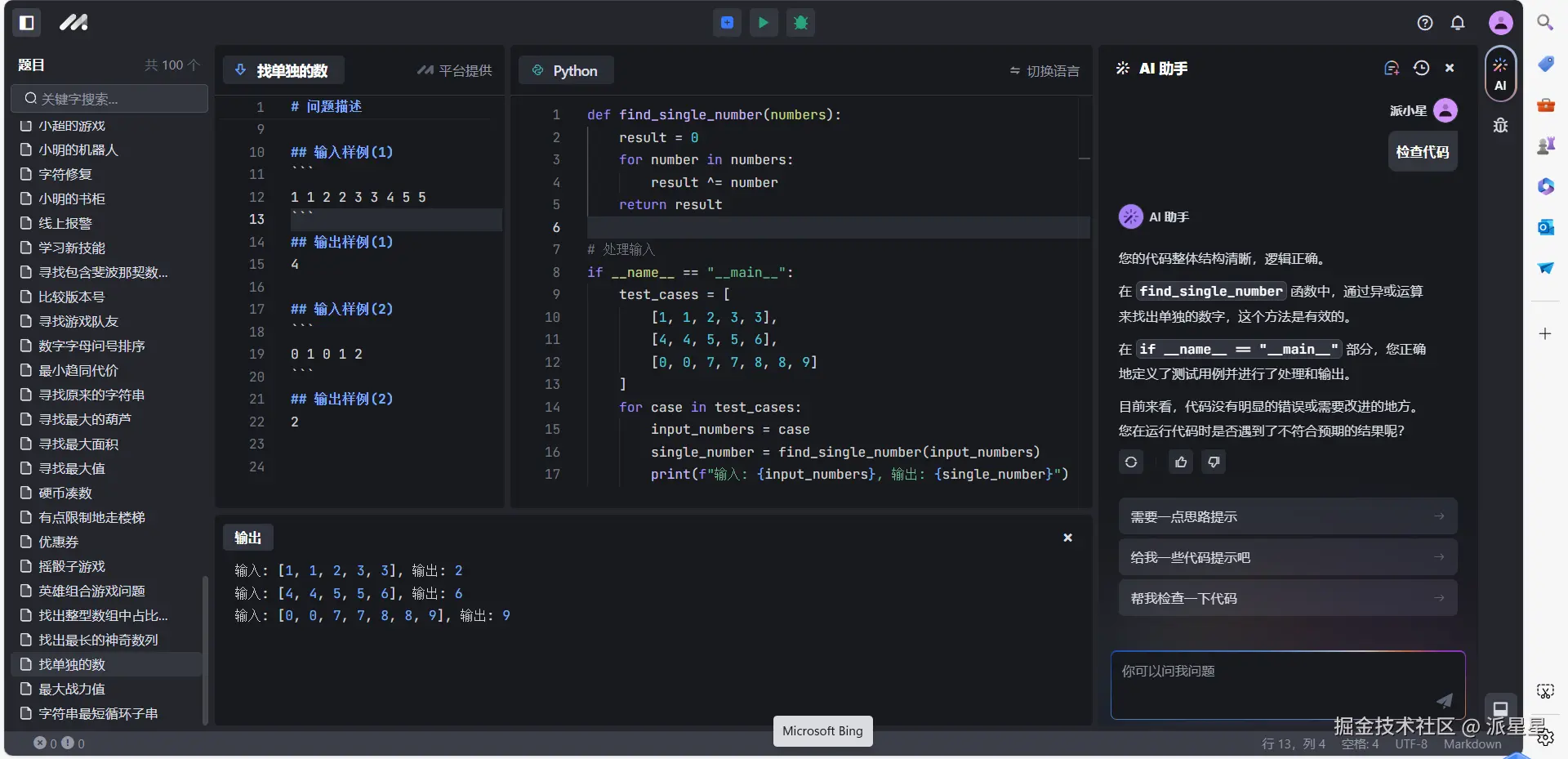Choose the 需要一点思路提示 suggestion
Image resolution: width=1568 pixels, height=759 pixels.
click(x=1288, y=516)
